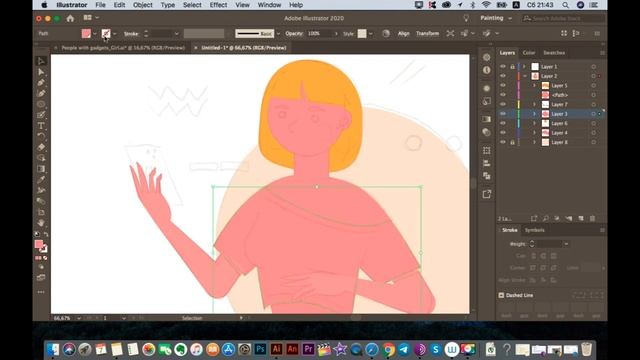Click the Transform button
This screenshot has height=360, width=640.
click(427, 33)
